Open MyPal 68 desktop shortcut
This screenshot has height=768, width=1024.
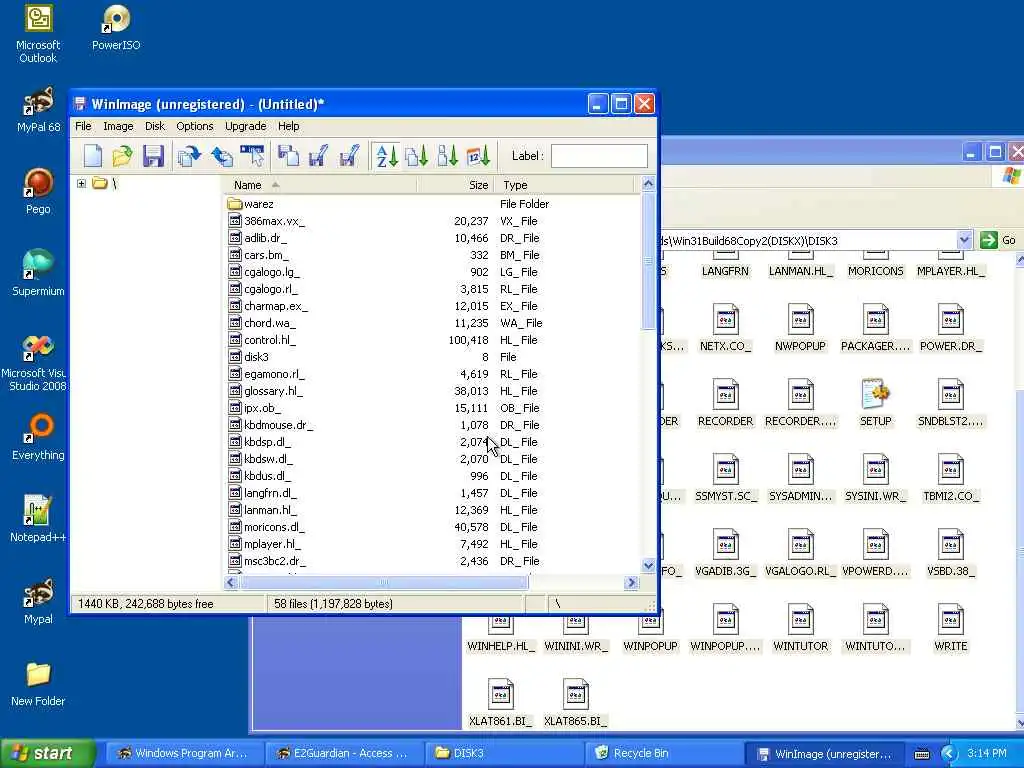[38, 110]
